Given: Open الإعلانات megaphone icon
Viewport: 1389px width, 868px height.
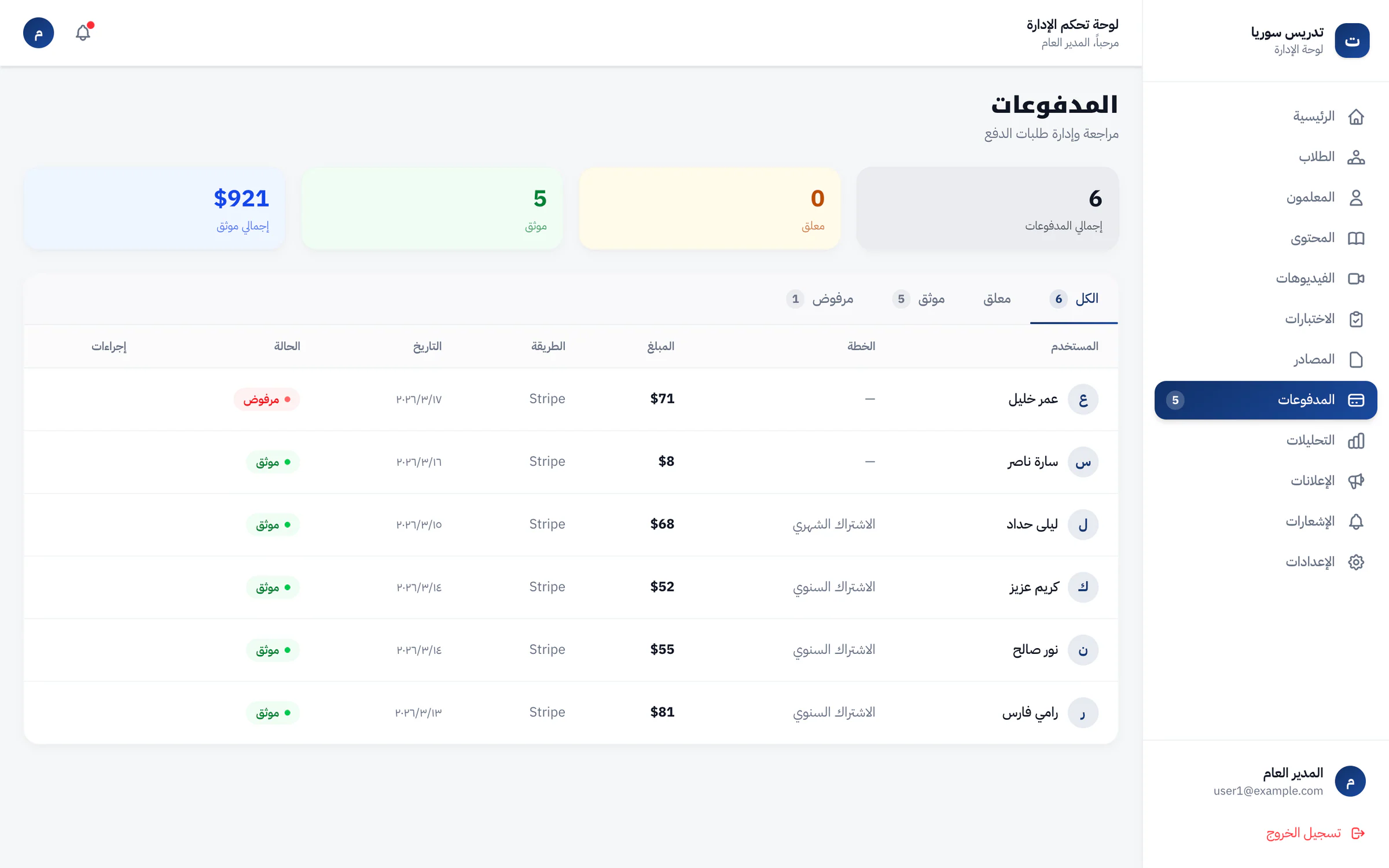Looking at the screenshot, I should pos(1356,481).
